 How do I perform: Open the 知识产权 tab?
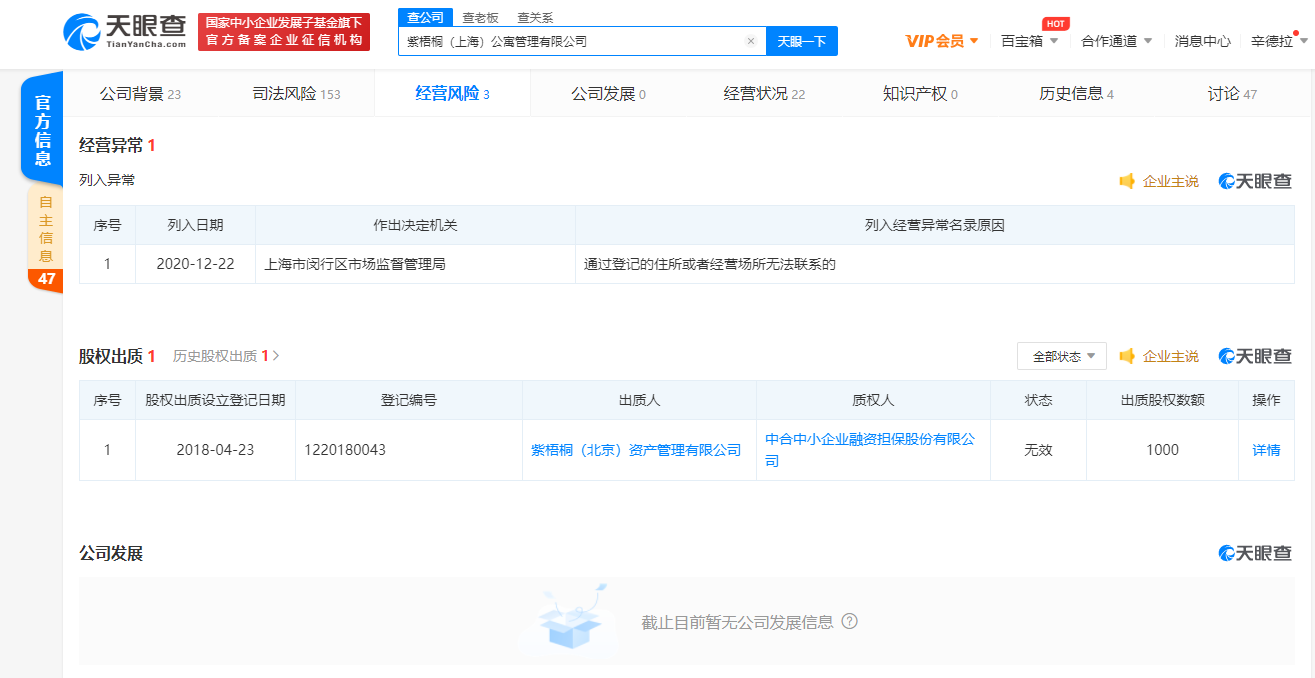click(920, 94)
